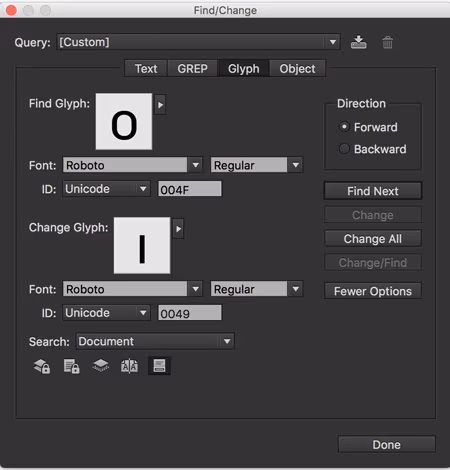Open Change Glyph ID type dropdown

pyautogui.click(x=106, y=313)
